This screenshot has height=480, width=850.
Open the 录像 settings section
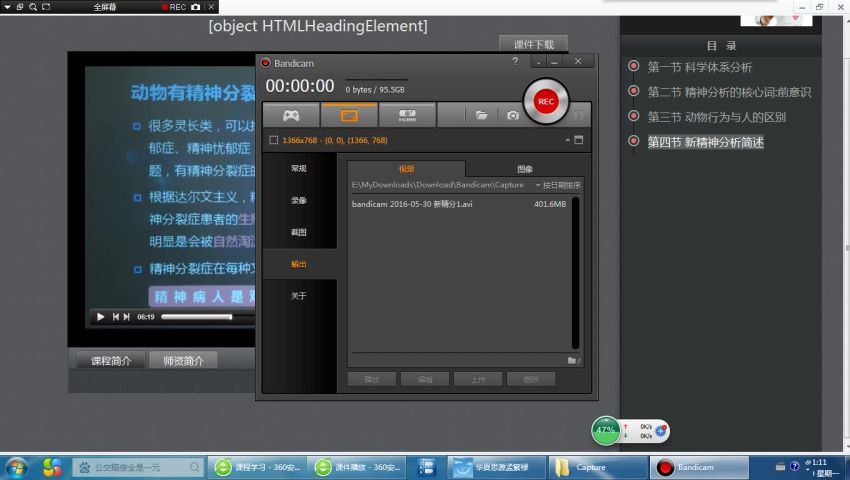(x=299, y=200)
